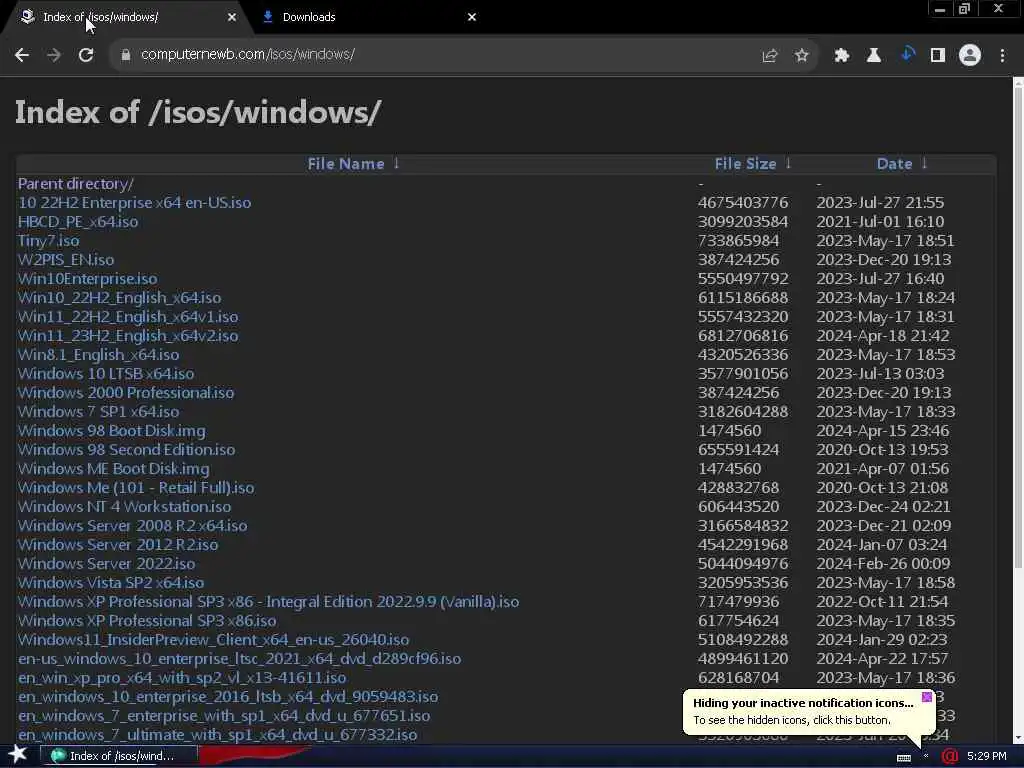The width and height of the screenshot is (1024, 768).
Task: Click Windows Vista SP2 x64.iso link
Action: [x=110, y=582]
